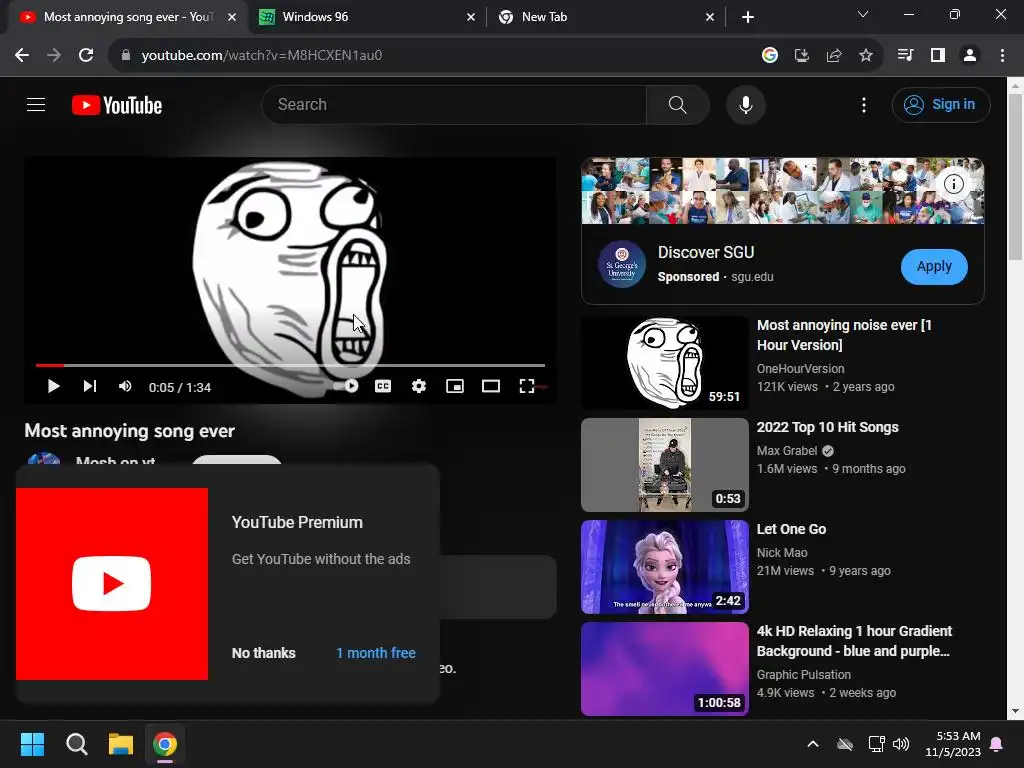Click the page vertical scrollbar
The image size is (1024, 768).
pyautogui.click(x=1015, y=176)
